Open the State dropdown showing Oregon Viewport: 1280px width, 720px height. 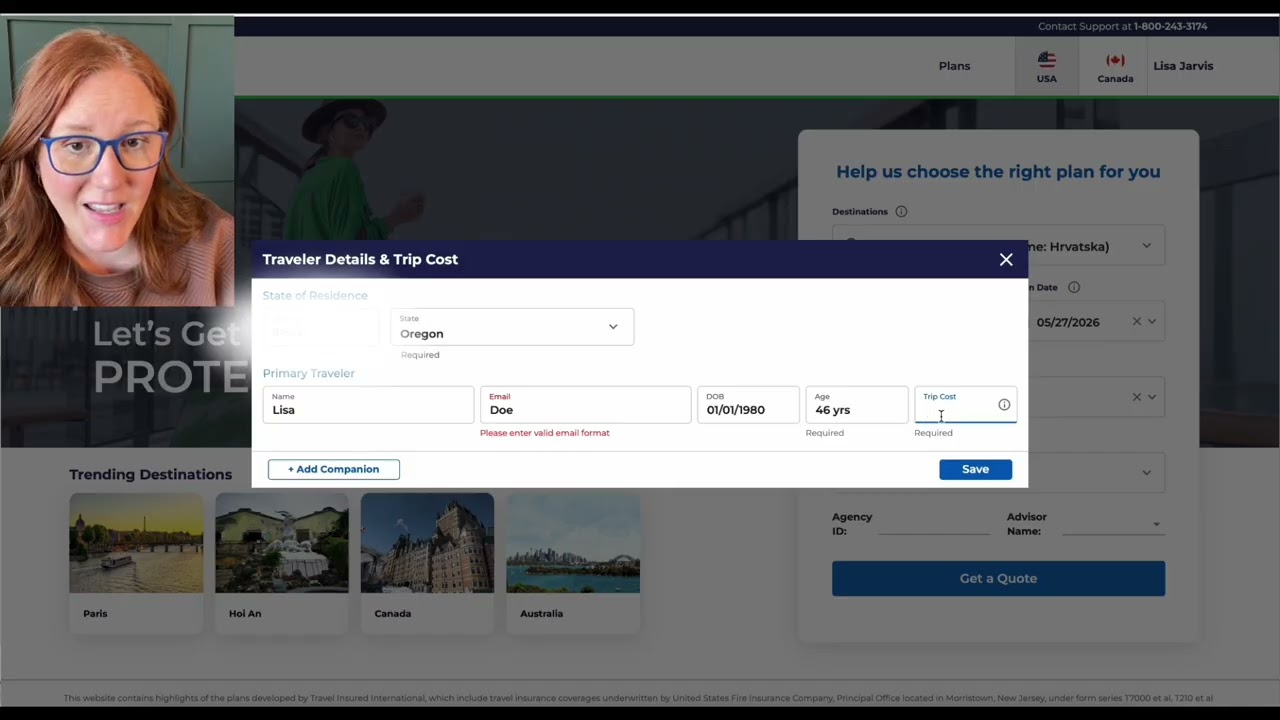[512, 327]
